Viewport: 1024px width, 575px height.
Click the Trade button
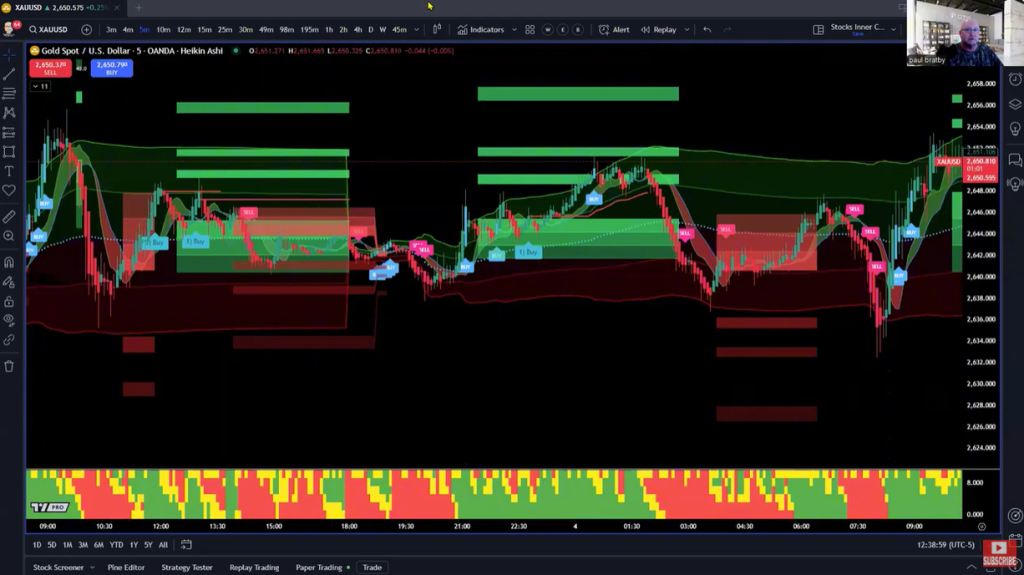click(x=372, y=567)
